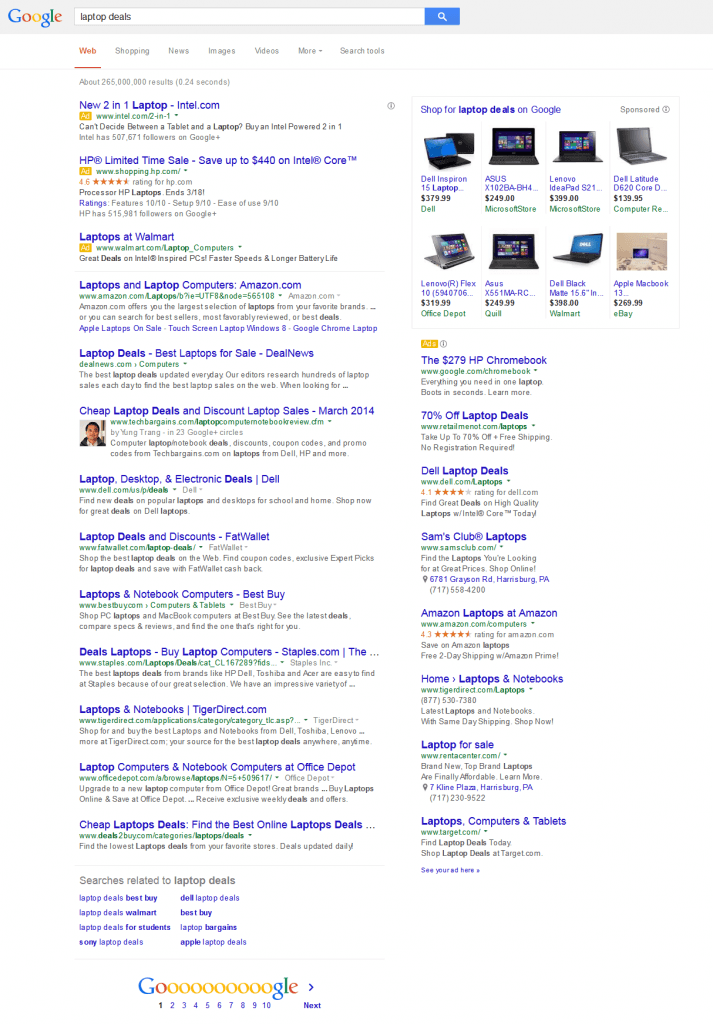Open 70% Off Laptop Deals ad
The width and height of the screenshot is (713, 1024).
[x=475, y=415]
